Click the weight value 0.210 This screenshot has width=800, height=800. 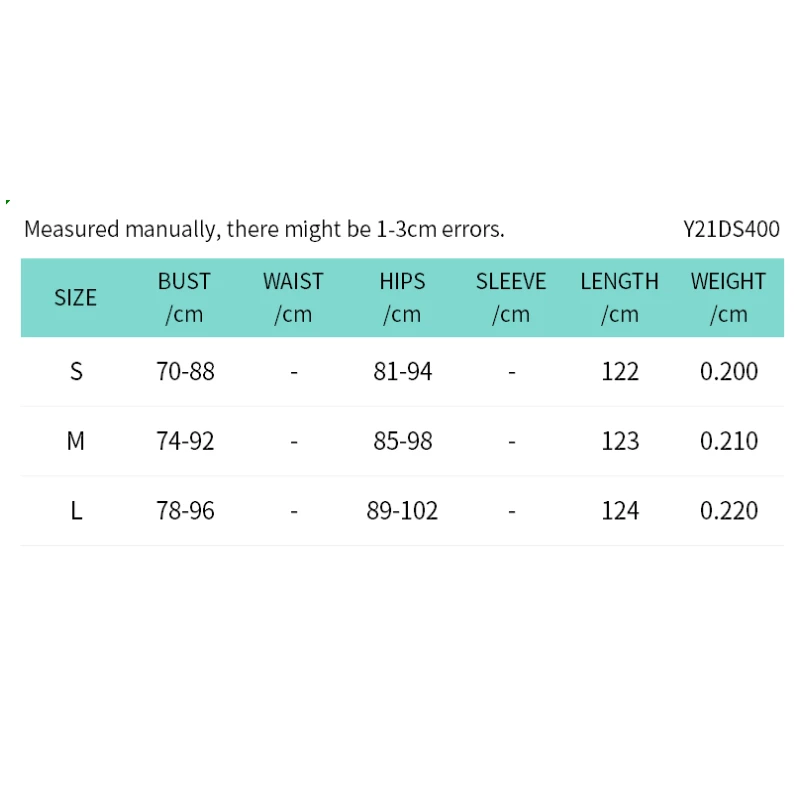coord(729,441)
